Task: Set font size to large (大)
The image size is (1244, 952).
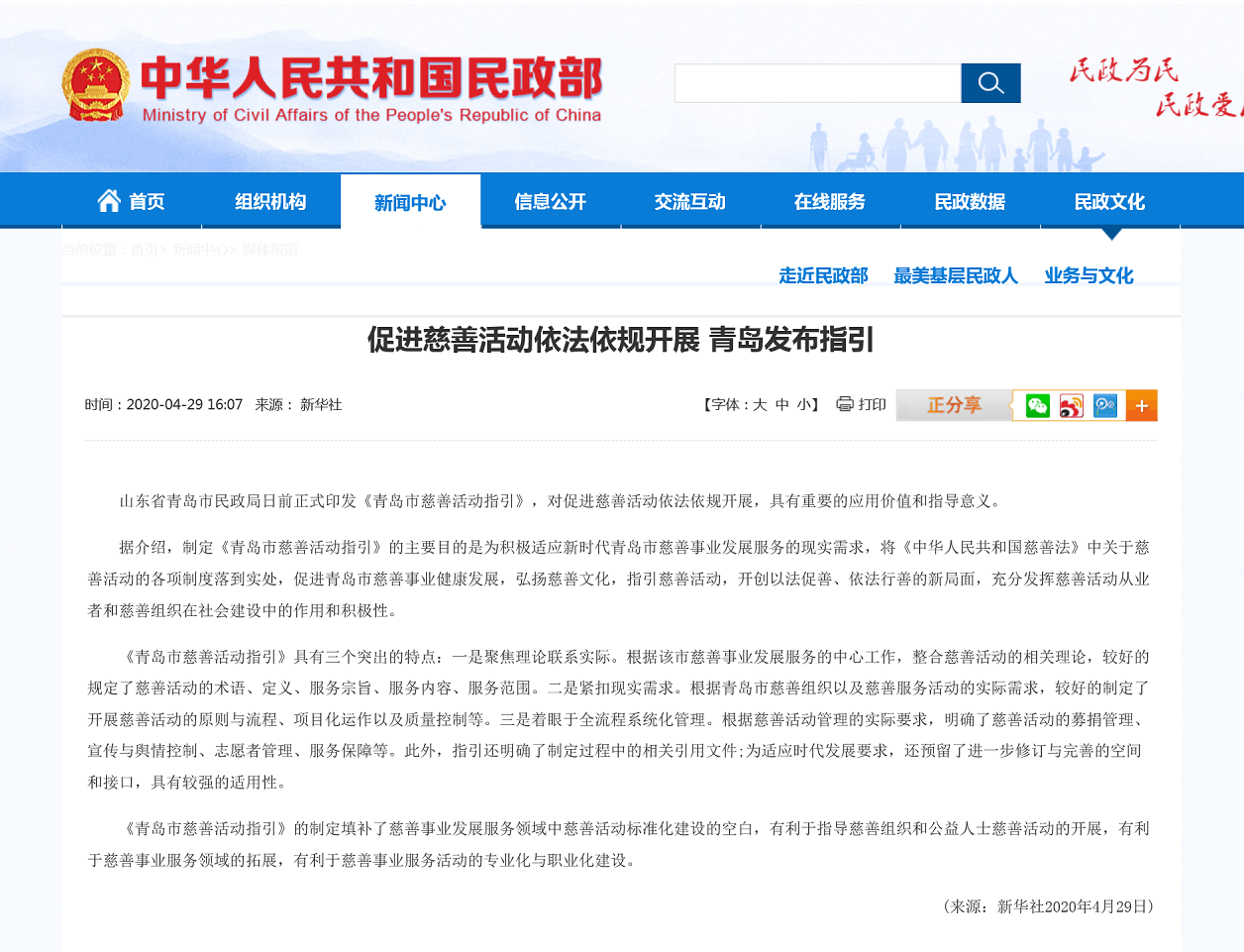Action: [x=760, y=404]
